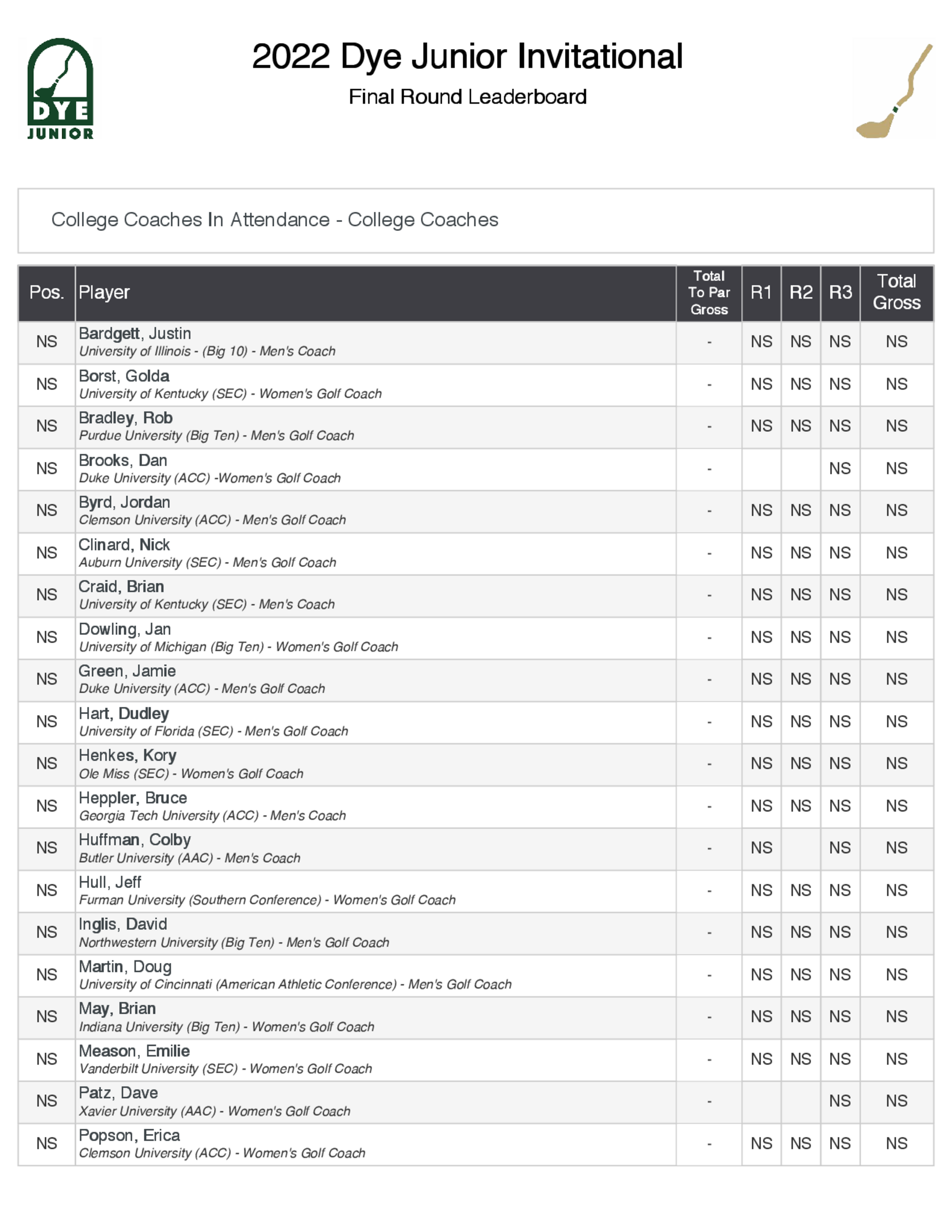Click the R2 column header
The width and height of the screenshot is (952, 1232).
pos(800,292)
